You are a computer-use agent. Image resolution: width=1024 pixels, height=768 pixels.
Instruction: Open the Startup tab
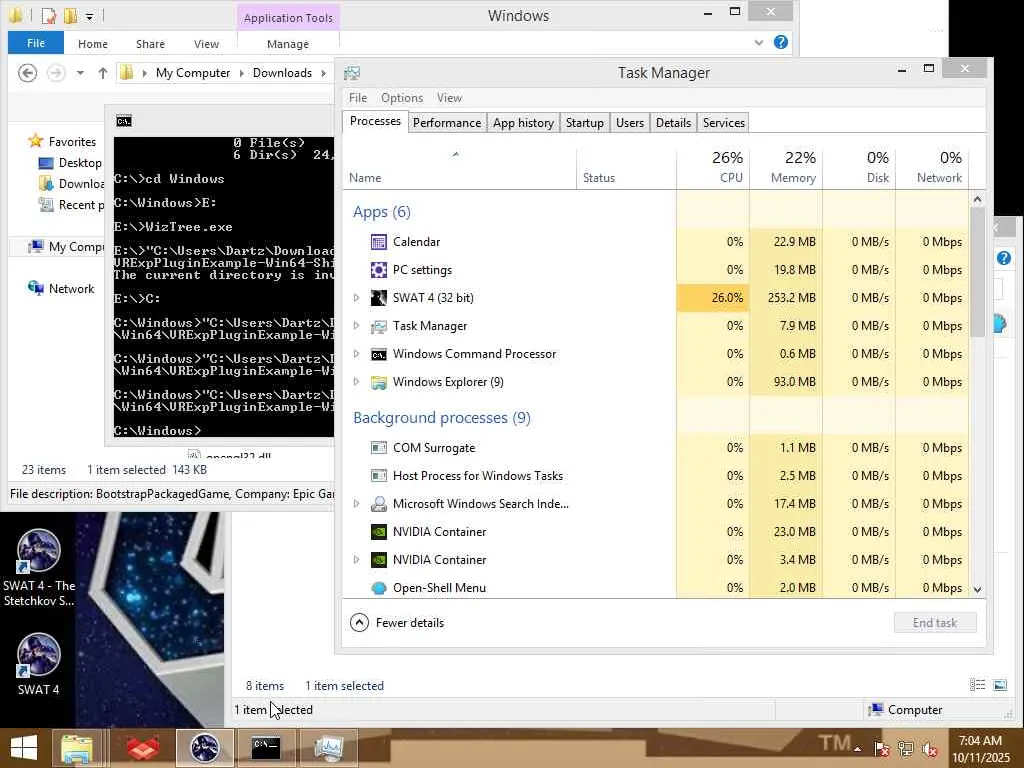click(x=584, y=123)
